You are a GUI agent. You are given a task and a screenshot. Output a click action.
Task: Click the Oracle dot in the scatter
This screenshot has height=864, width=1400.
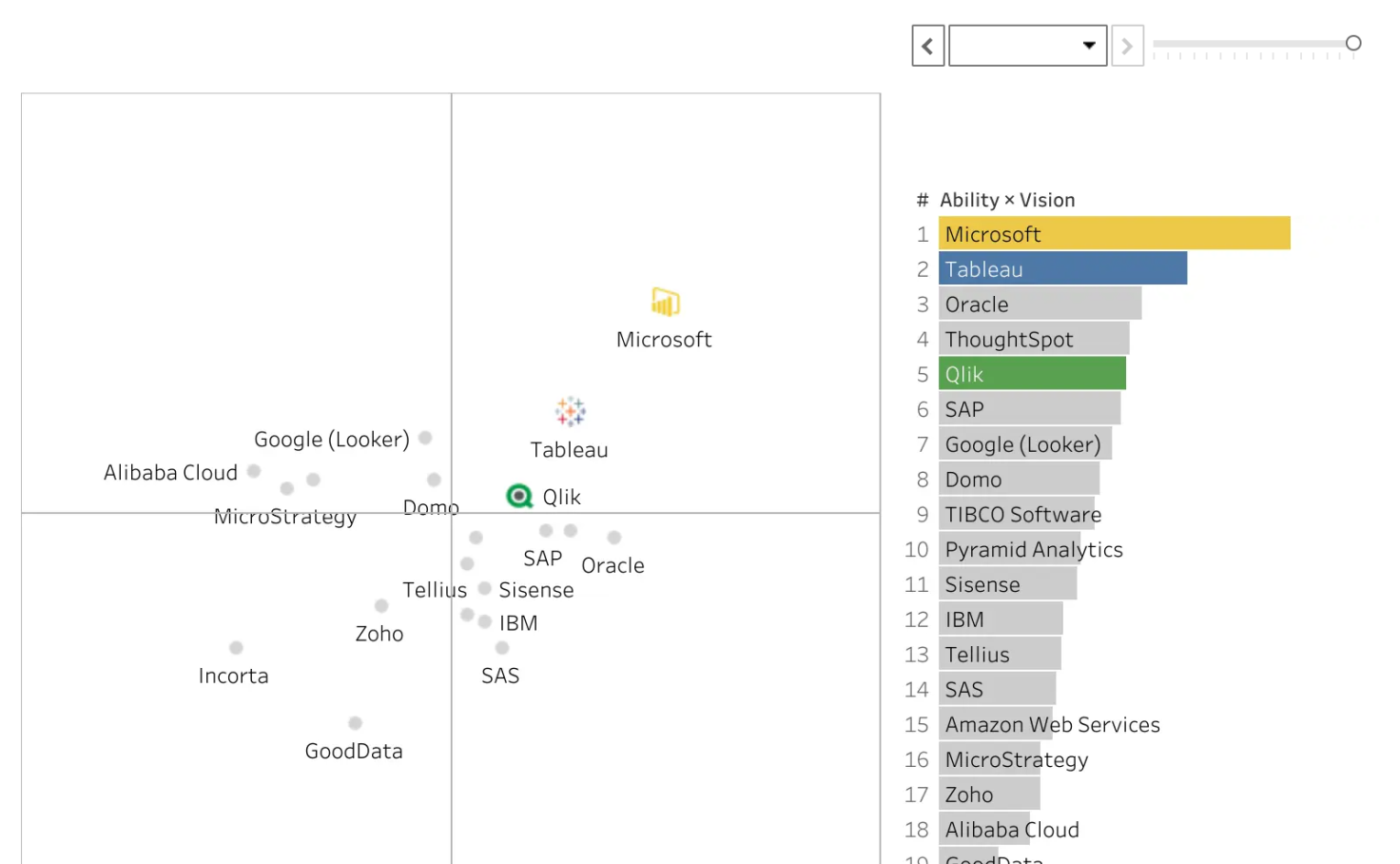tap(614, 538)
